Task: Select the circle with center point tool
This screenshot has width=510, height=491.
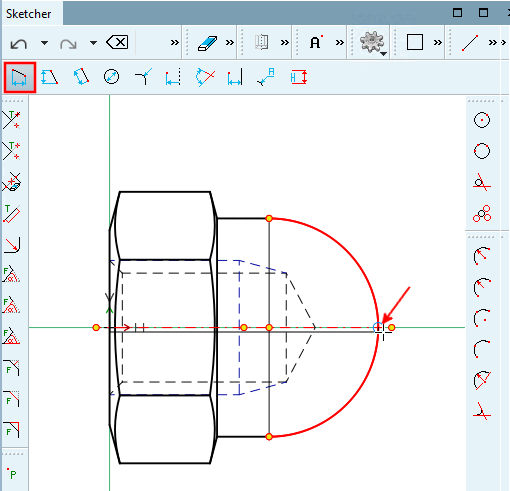Action: 482,120
